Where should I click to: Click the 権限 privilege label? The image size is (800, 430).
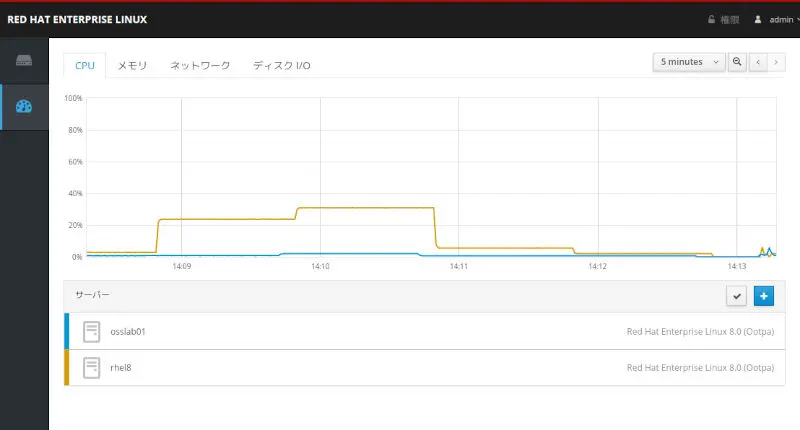click(x=730, y=19)
